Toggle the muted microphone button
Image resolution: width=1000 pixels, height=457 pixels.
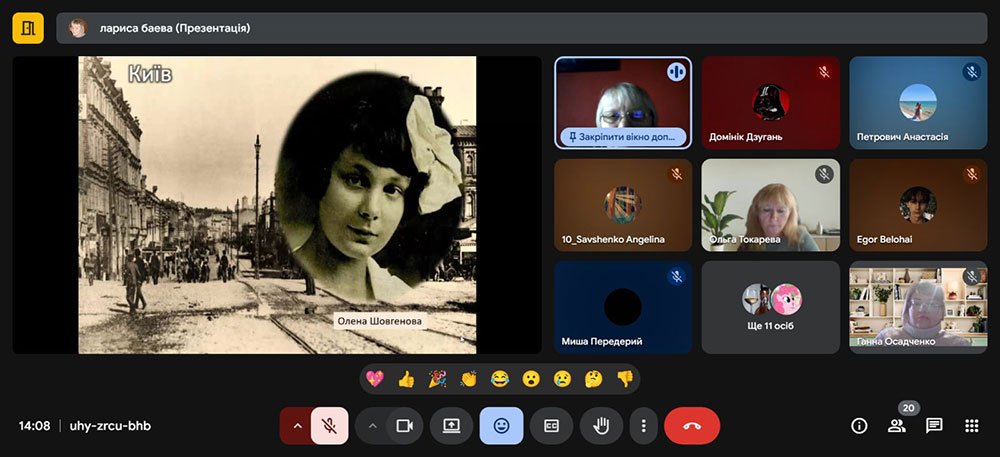pyautogui.click(x=329, y=425)
